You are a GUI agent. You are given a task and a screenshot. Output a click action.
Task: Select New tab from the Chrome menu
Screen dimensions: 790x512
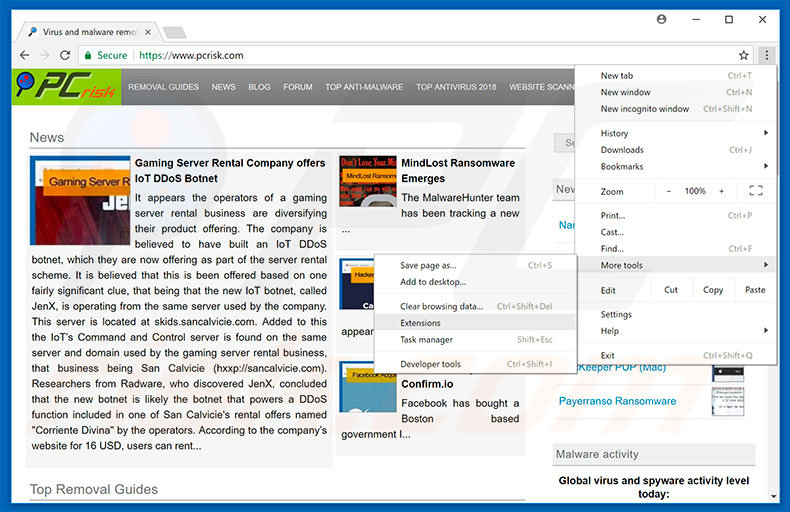674,76
